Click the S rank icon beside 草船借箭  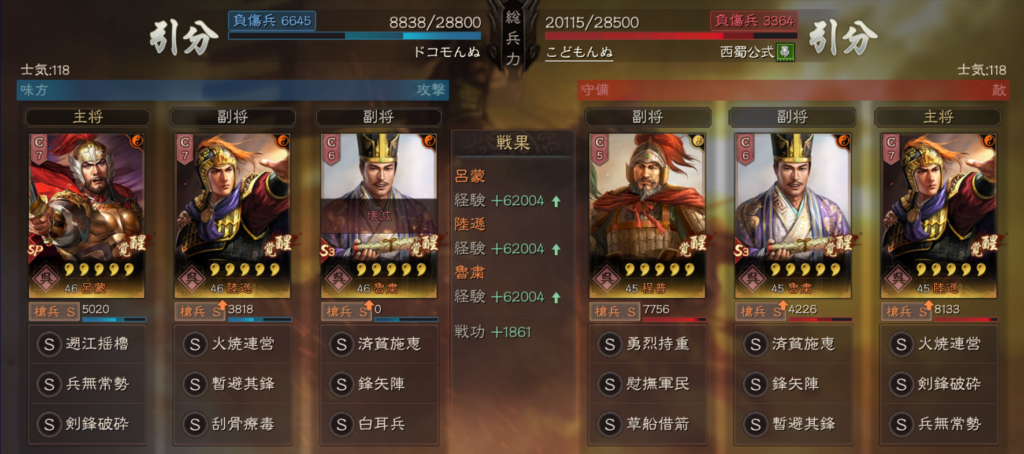609,423
